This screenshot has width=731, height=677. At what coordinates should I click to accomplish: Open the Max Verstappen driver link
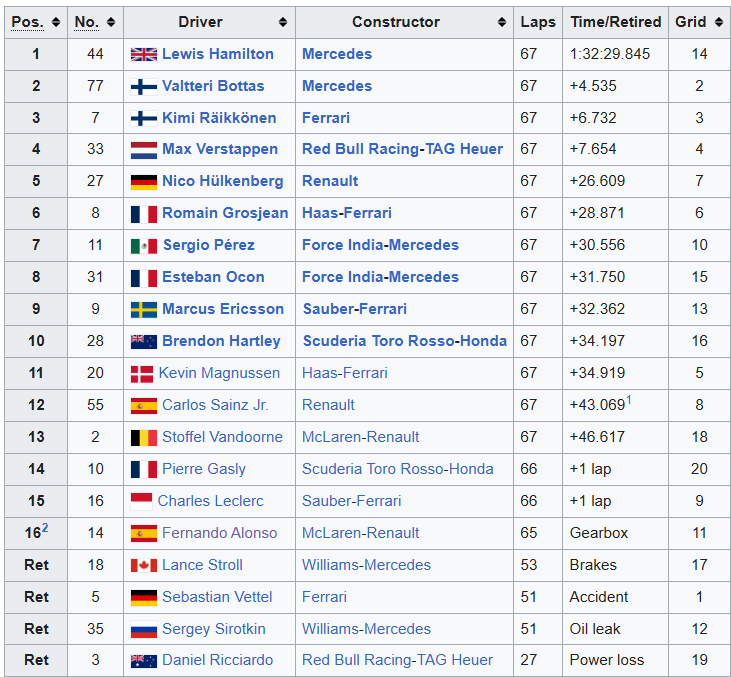(x=220, y=149)
